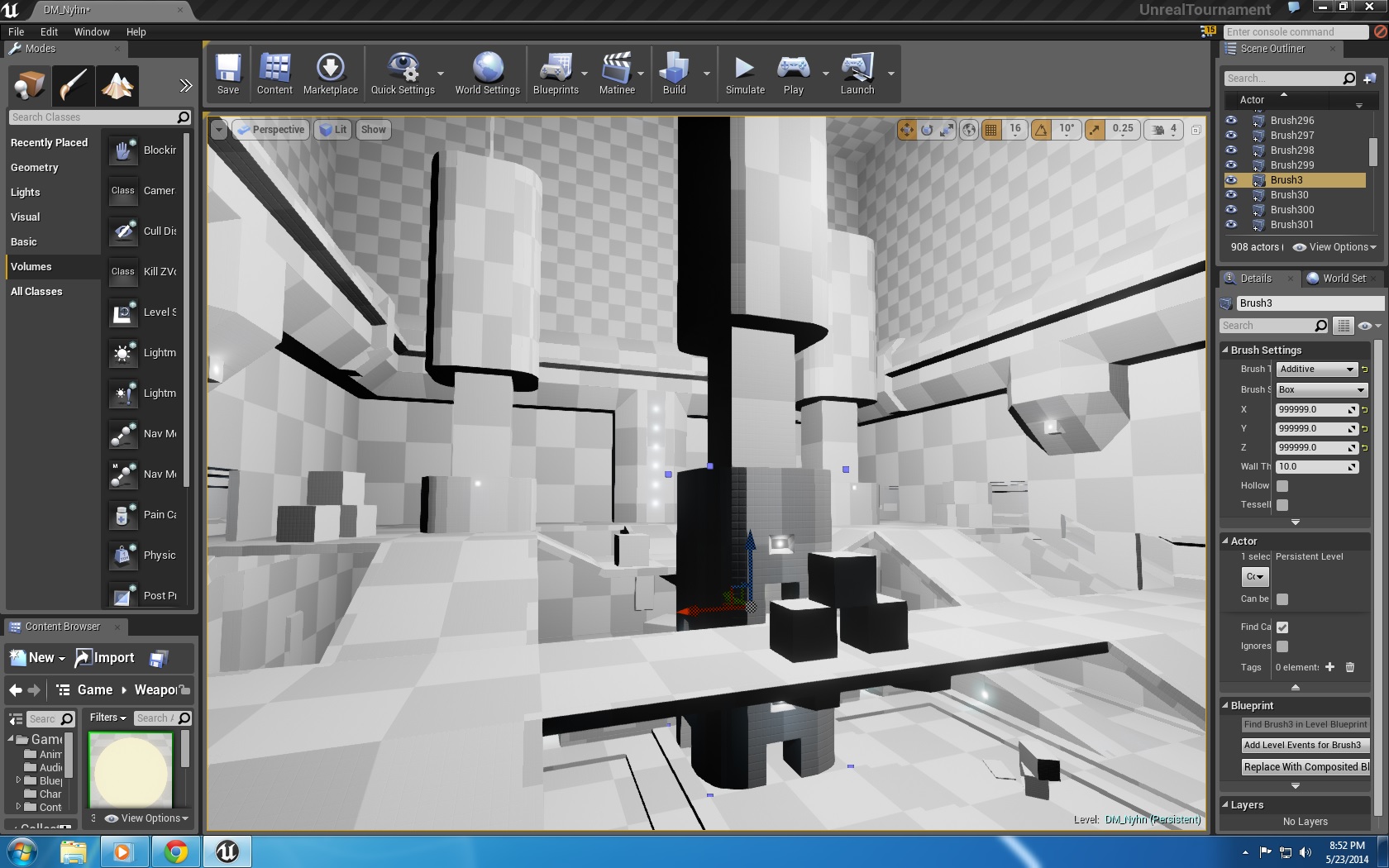Collapse the Blueprint section
Viewport: 1389px width, 868px height.
[x=1225, y=705]
